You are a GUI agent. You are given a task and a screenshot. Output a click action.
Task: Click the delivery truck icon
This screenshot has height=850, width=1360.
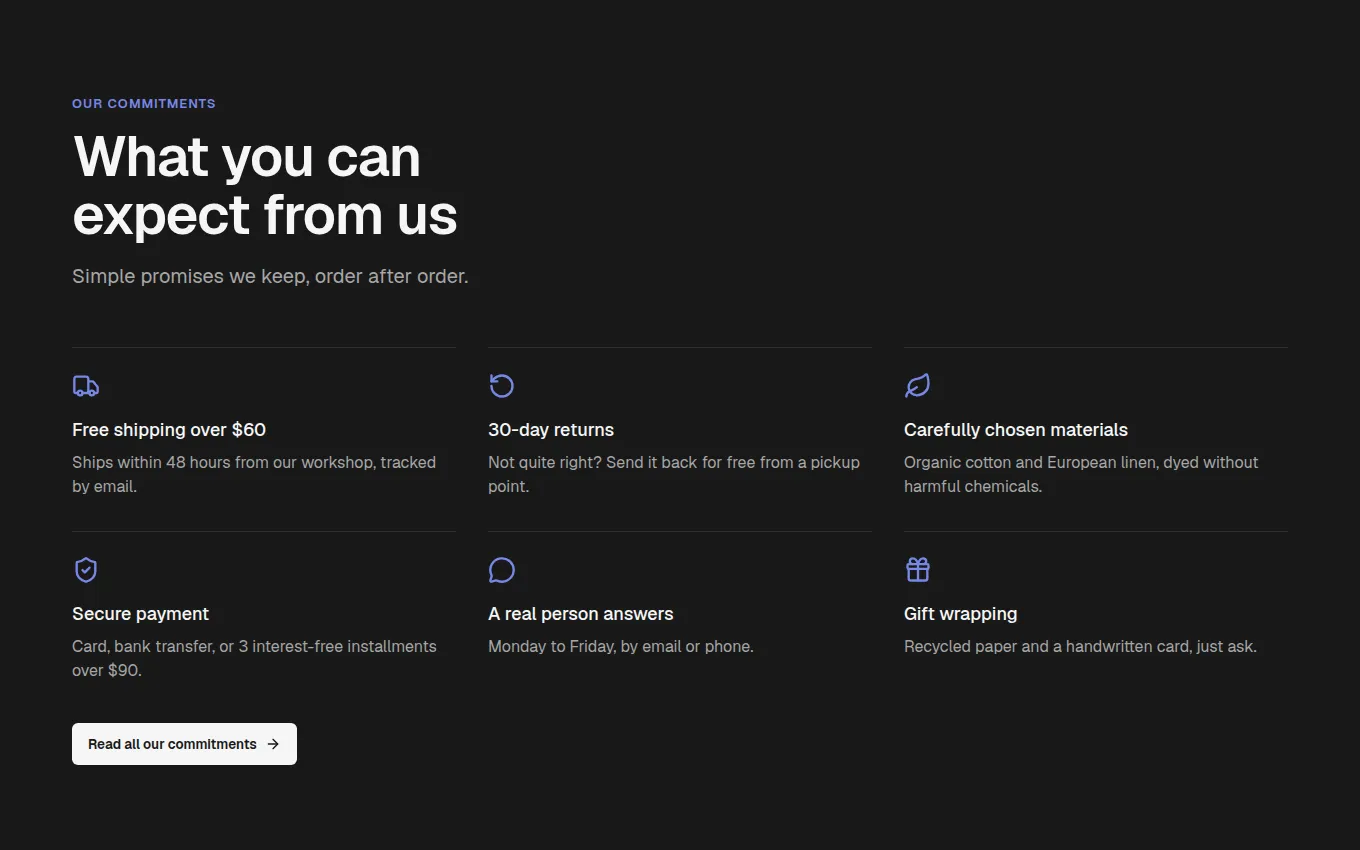pyautogui.click(x=86, y=386)
